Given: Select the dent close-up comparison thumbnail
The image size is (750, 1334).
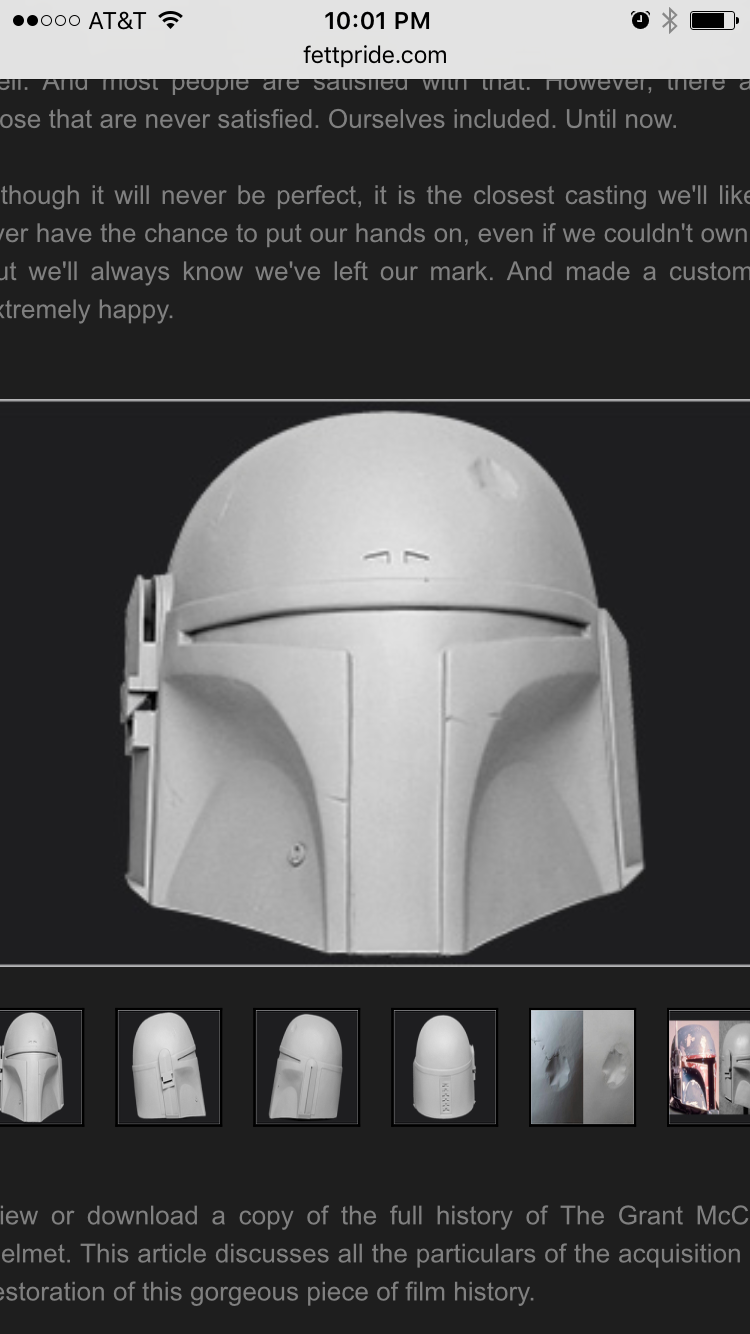Looking at the screenshot, I should (x=582, y=1067).
